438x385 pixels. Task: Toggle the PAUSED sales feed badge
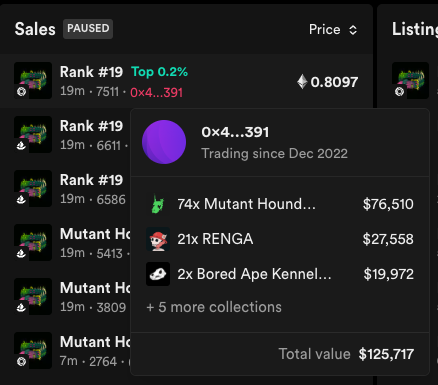[x=88, y=29]
